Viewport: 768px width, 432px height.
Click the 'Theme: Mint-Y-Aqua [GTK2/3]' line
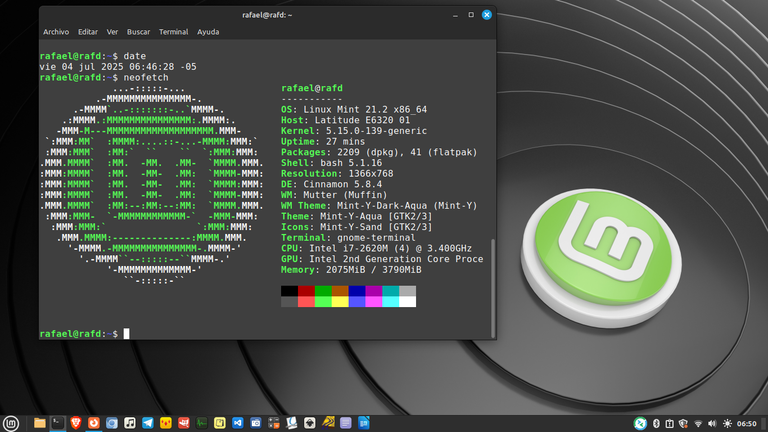(x=357, y=216)
